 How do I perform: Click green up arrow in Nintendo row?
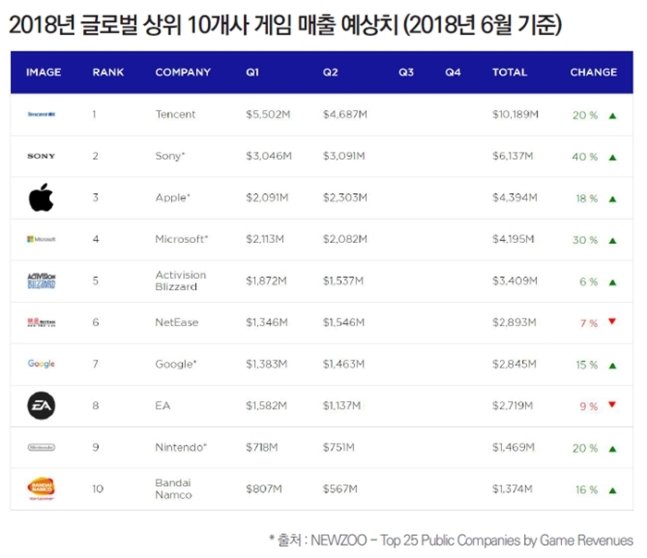click(613, 449)
